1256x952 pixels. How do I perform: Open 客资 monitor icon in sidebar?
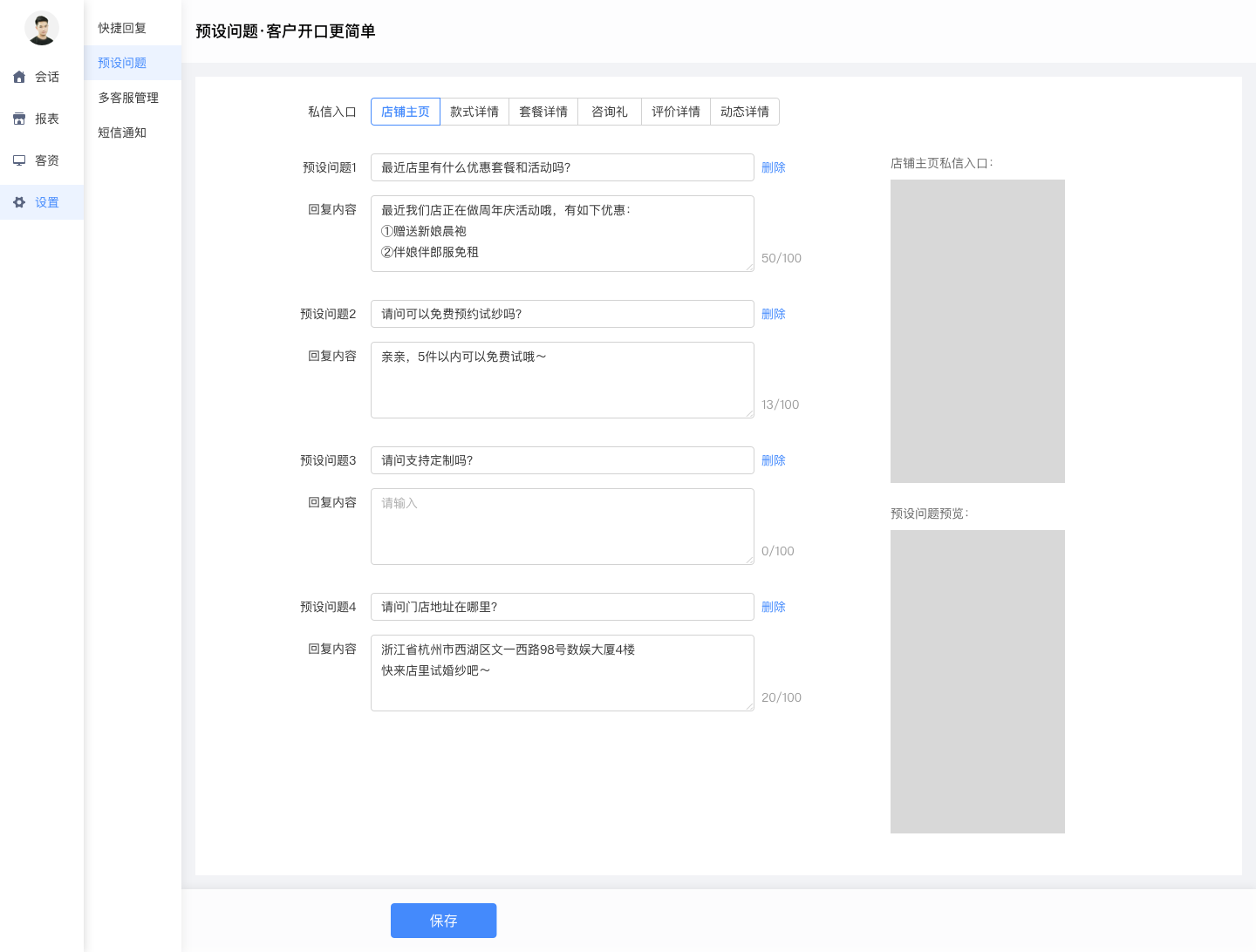(x=19, y=160)
